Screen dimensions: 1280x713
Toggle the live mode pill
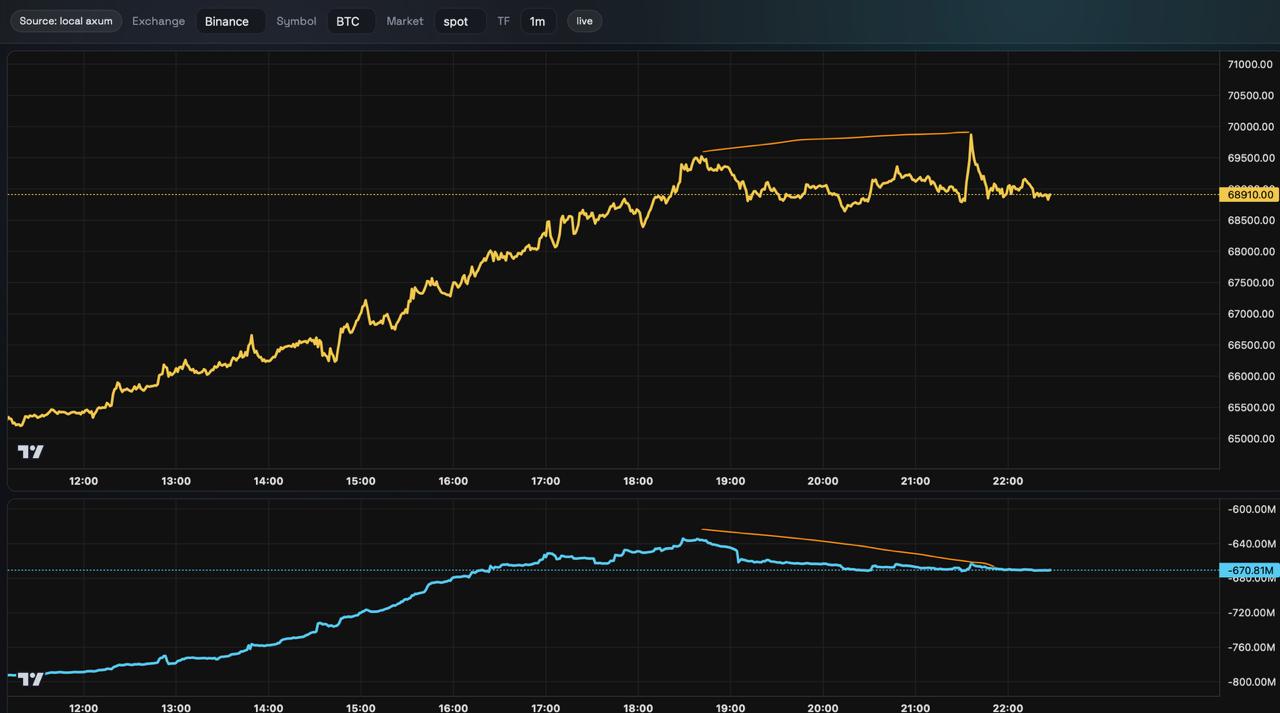584,21
